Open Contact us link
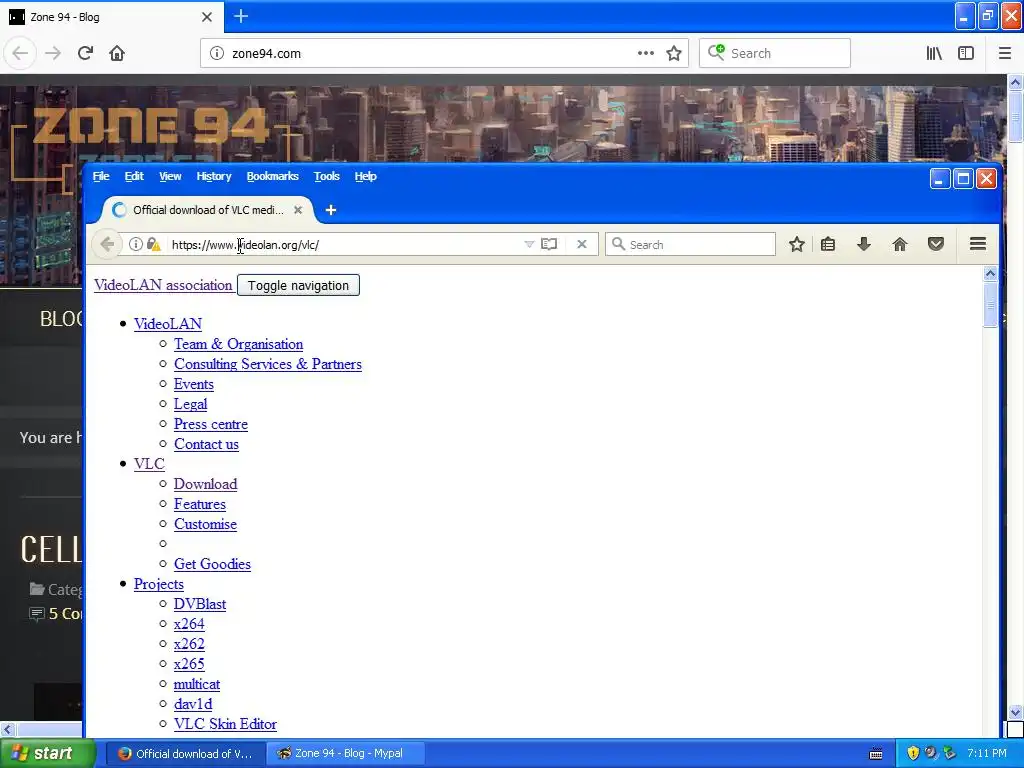Image resolution: width=1024 pixels, height=768 pixels. tap(206, 444)
